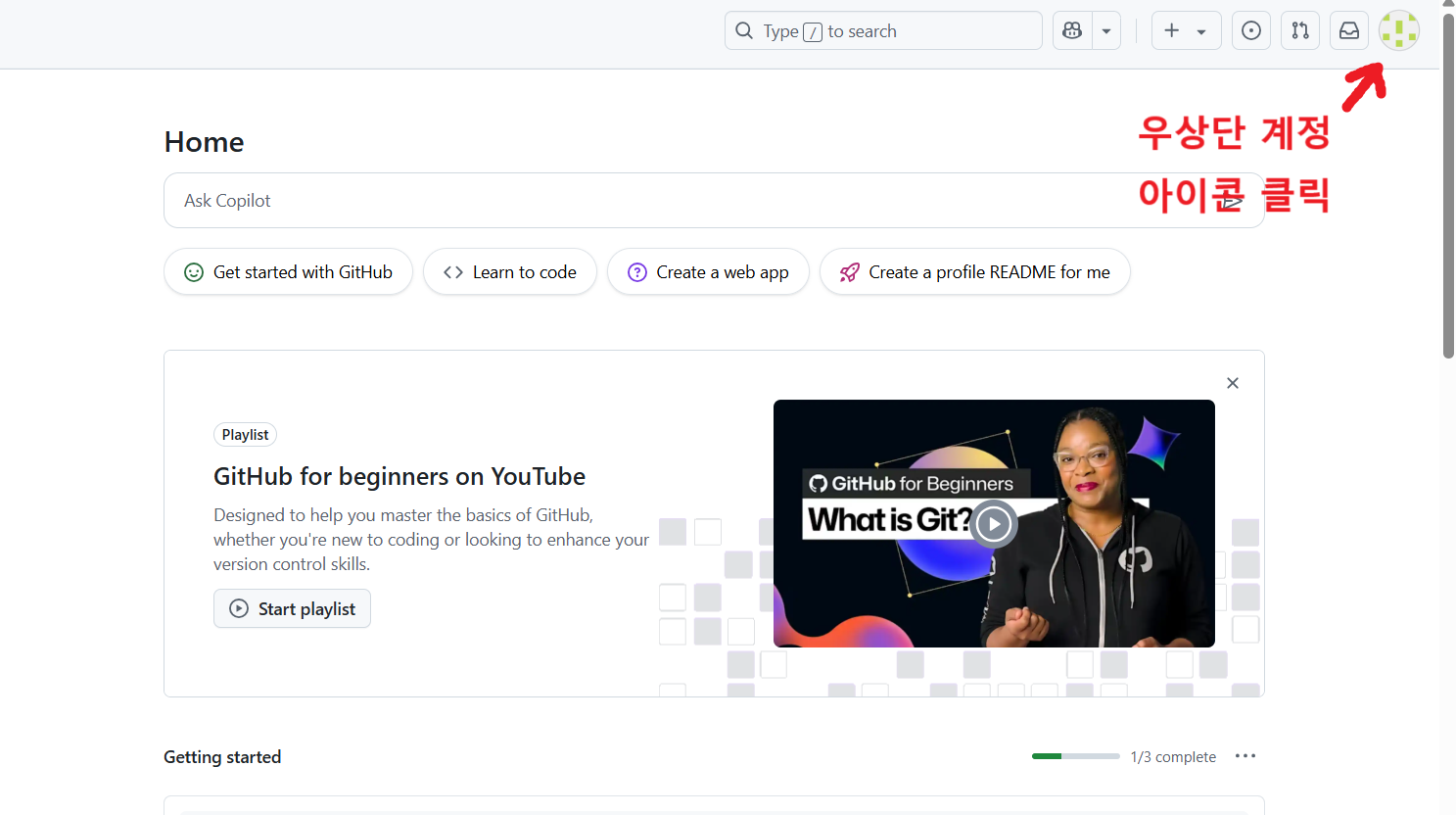Click the '1/3 complete' text
This screenshot has height=815, width=1456.
1173,757
